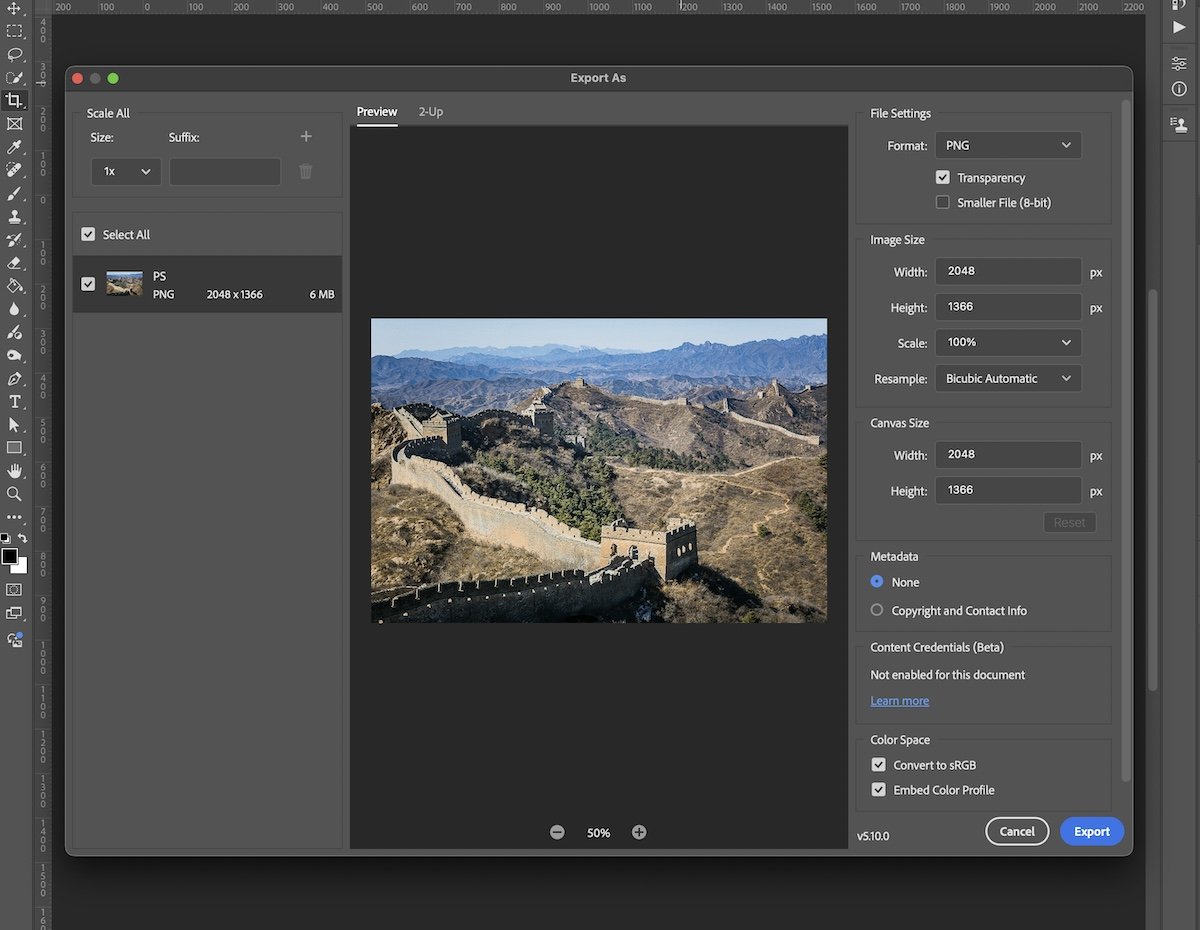Screen dimensions: 1200x930
Task: Select the Crop tool
Action: tap(15, 100)
